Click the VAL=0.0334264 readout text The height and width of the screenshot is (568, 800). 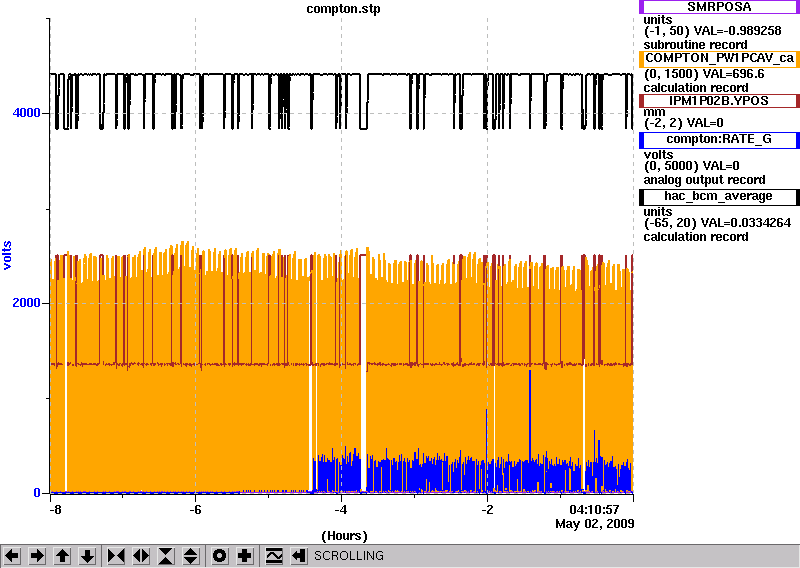[x=746, y=223]
